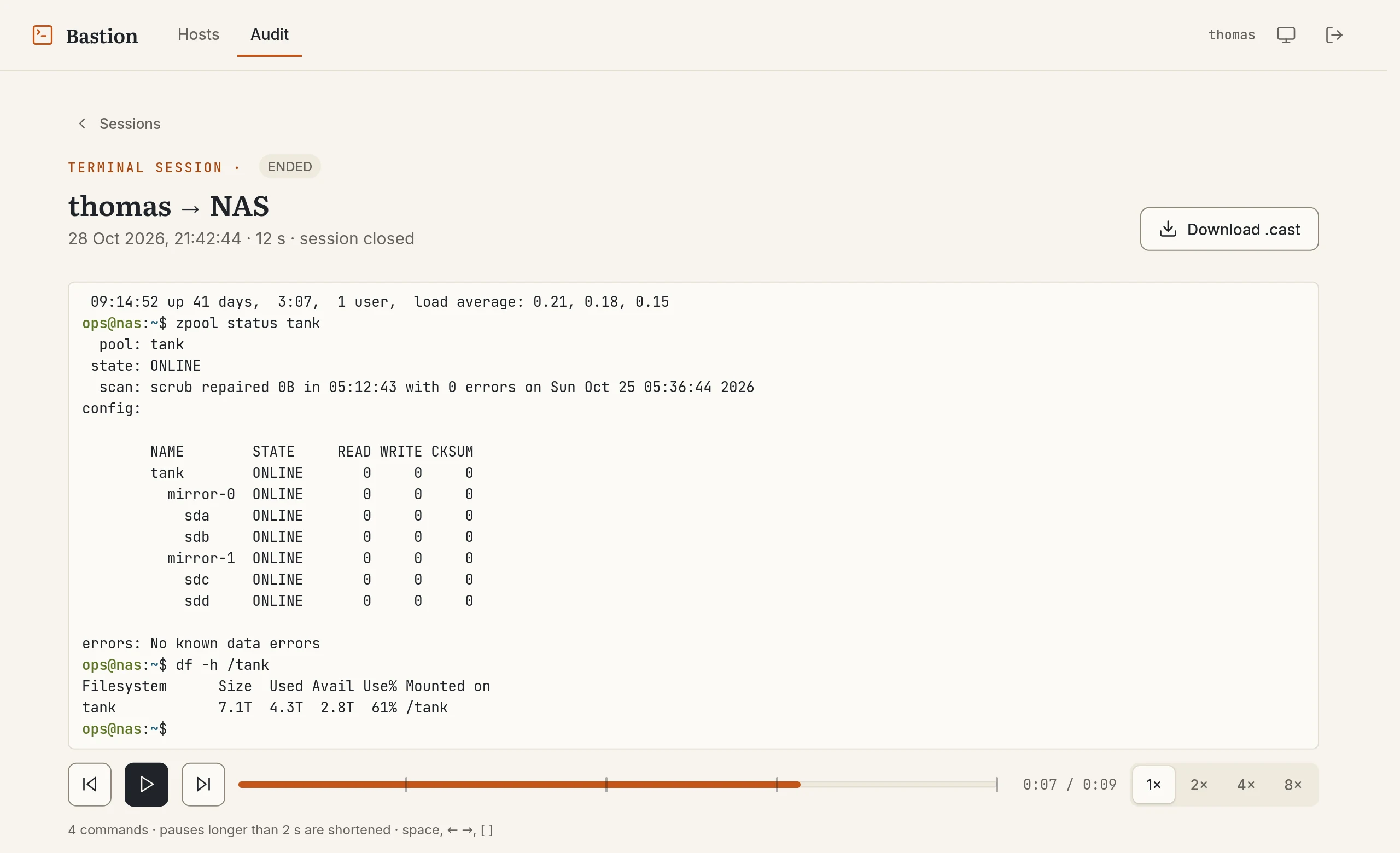The image size is (1400, 853).
Task: Click the sign out icon
Action: [x=1333, y=34]
